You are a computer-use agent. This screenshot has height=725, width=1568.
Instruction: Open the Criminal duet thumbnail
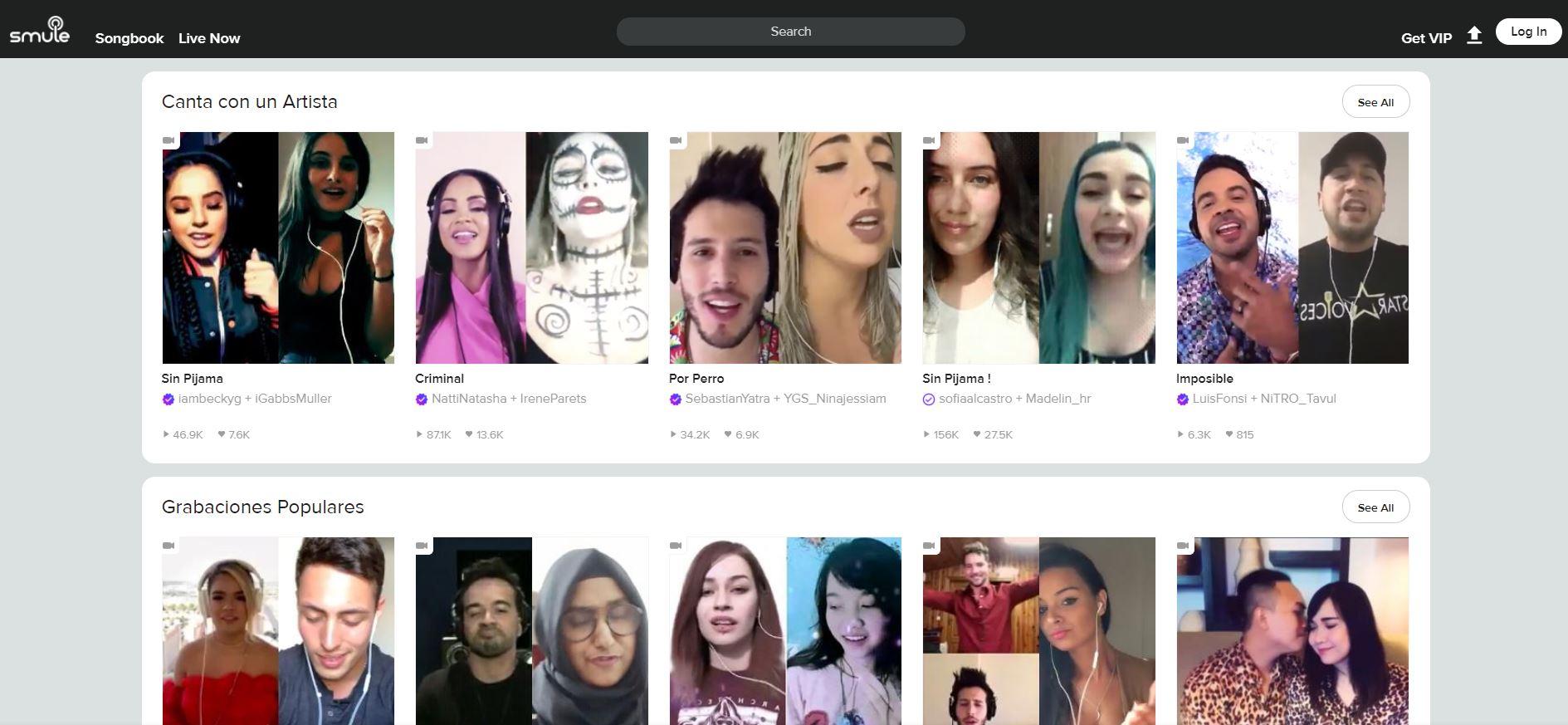(531, 247)
